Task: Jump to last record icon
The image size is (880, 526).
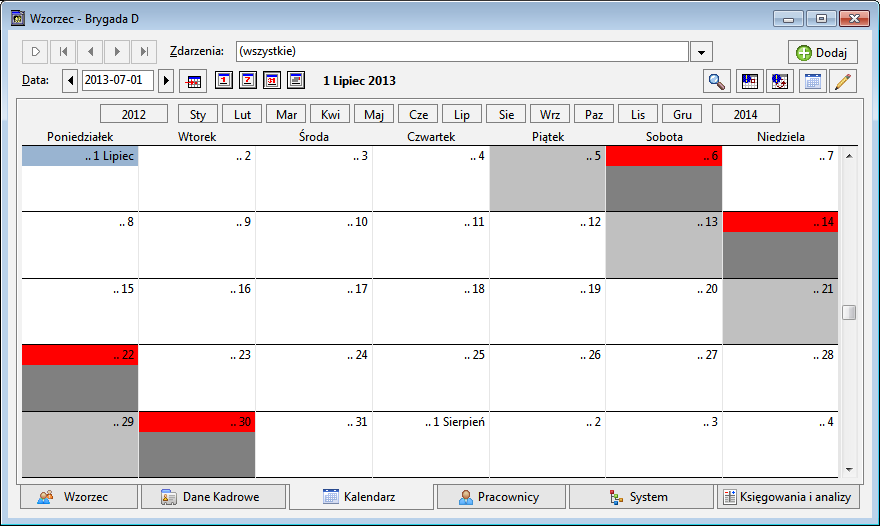Action: pyautogui.click(x=144, y=52)
